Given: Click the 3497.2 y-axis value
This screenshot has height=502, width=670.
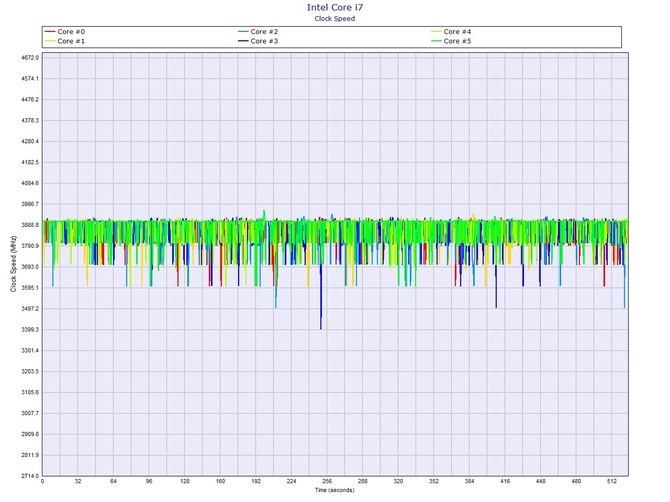Looking at the screenshot, I should tap(30, 309).
